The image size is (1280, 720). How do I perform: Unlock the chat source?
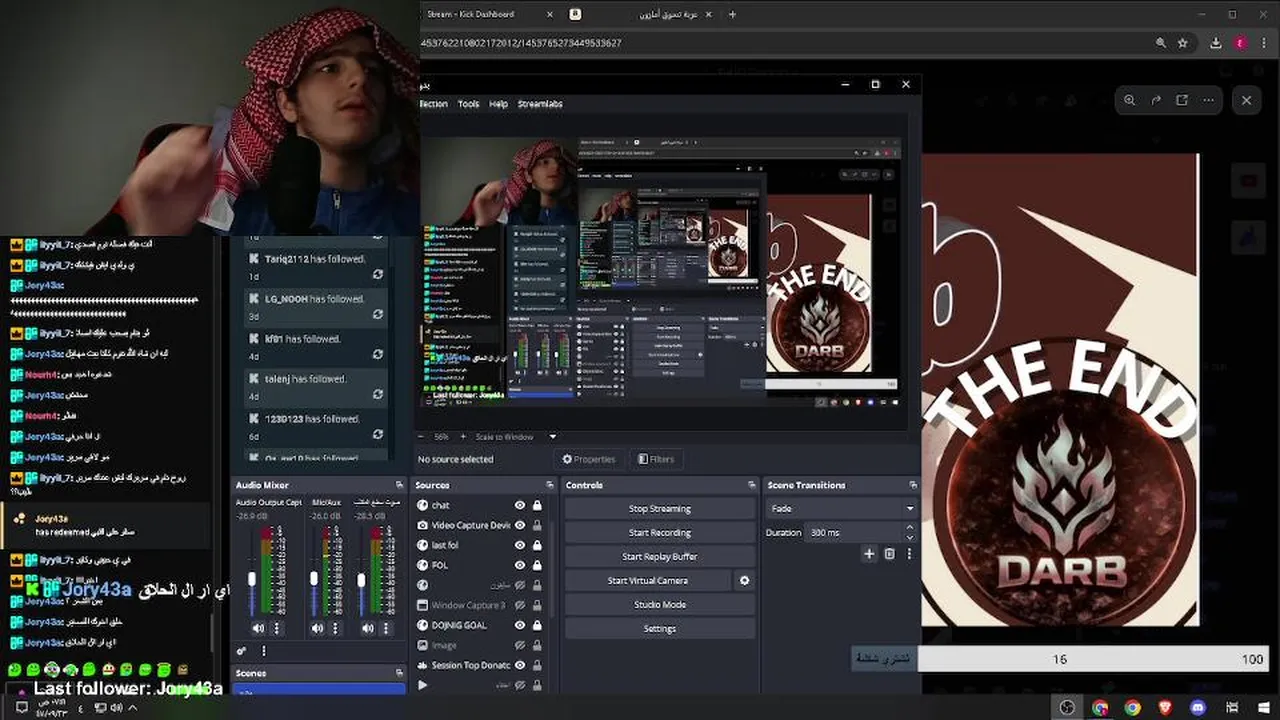pyautogui.click(x=537, y=505)
